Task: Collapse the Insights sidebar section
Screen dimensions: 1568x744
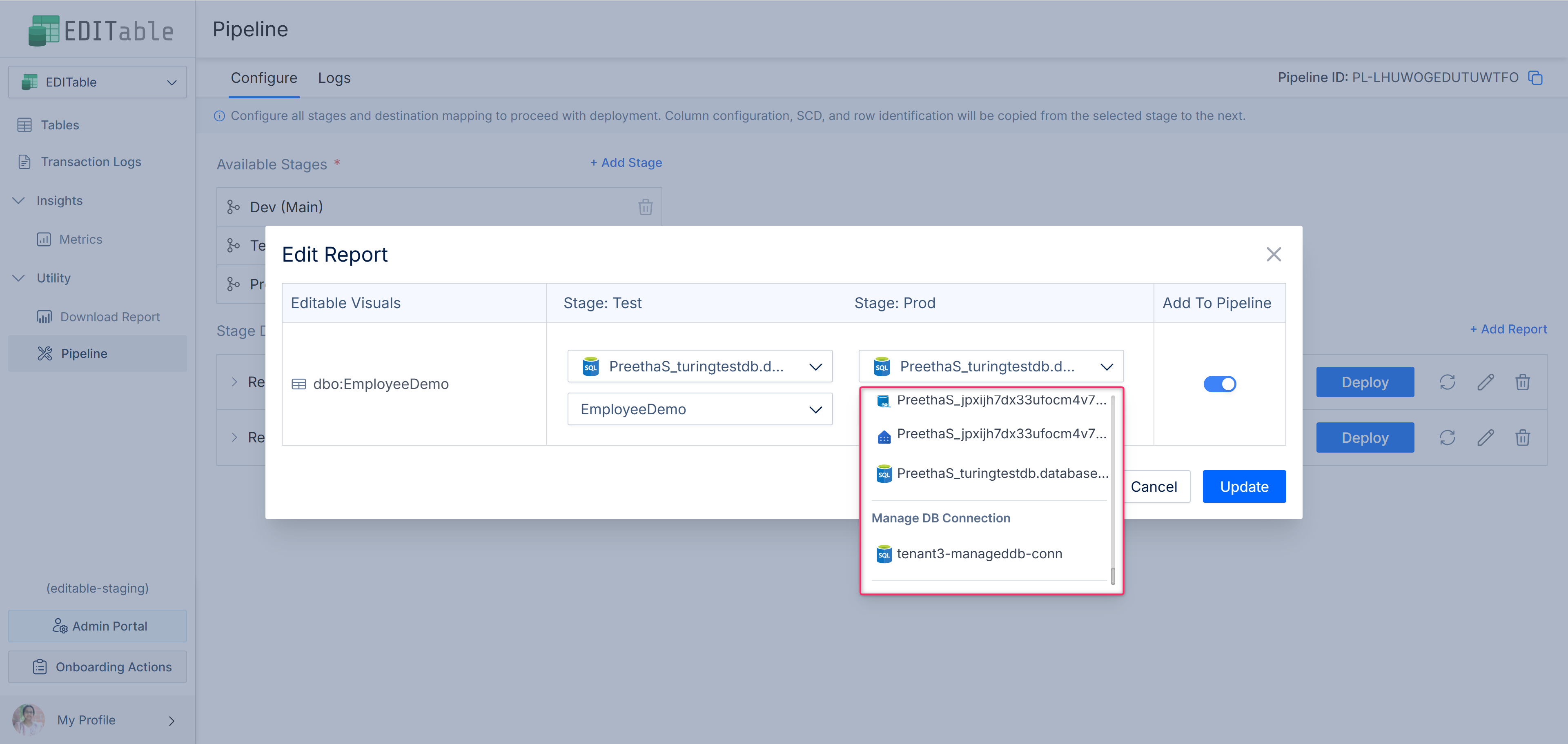Action: (19, 200)
